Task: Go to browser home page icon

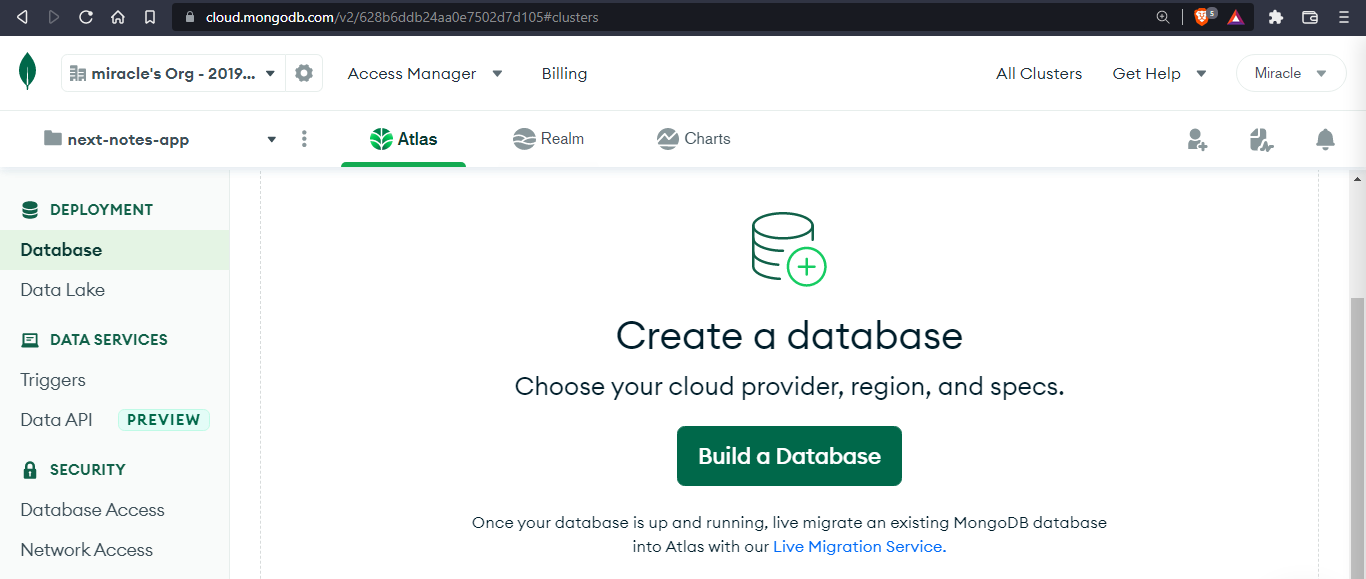Action: (118, 17)
